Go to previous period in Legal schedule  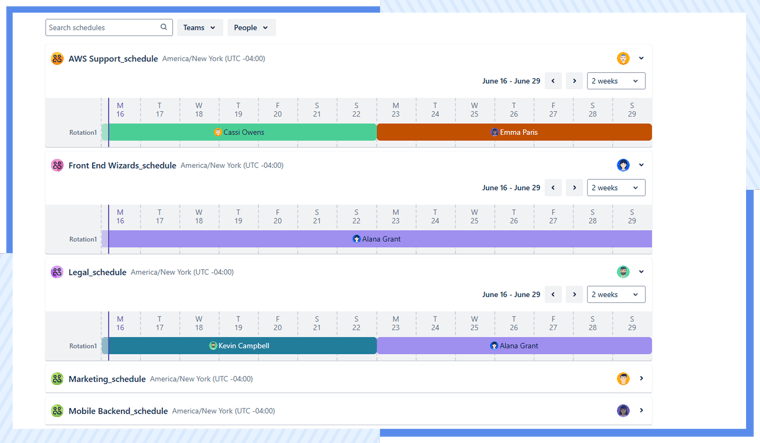(x=553, y=294)
